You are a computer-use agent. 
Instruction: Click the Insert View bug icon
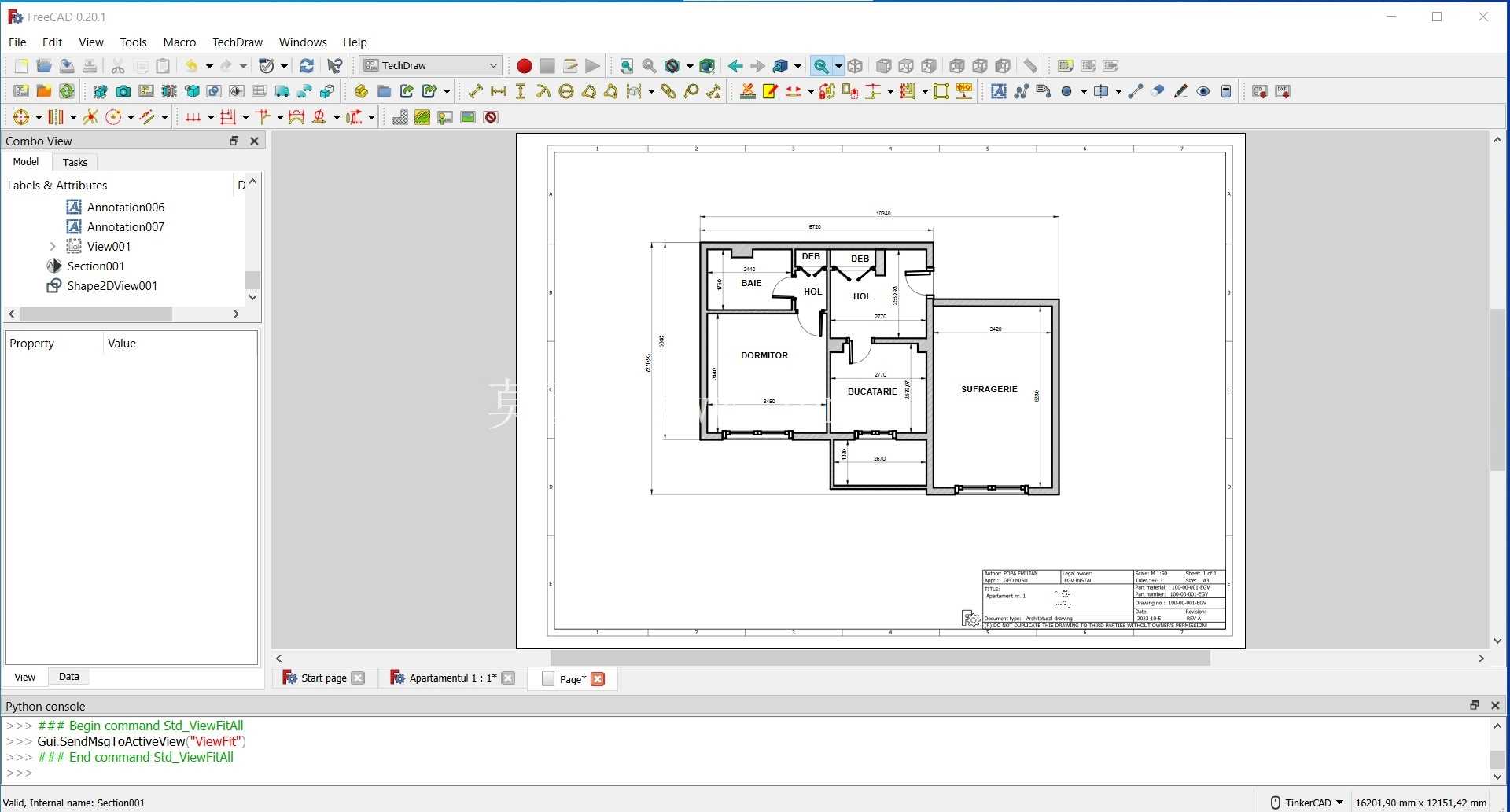pyautogui.click(x=100, y=92)
